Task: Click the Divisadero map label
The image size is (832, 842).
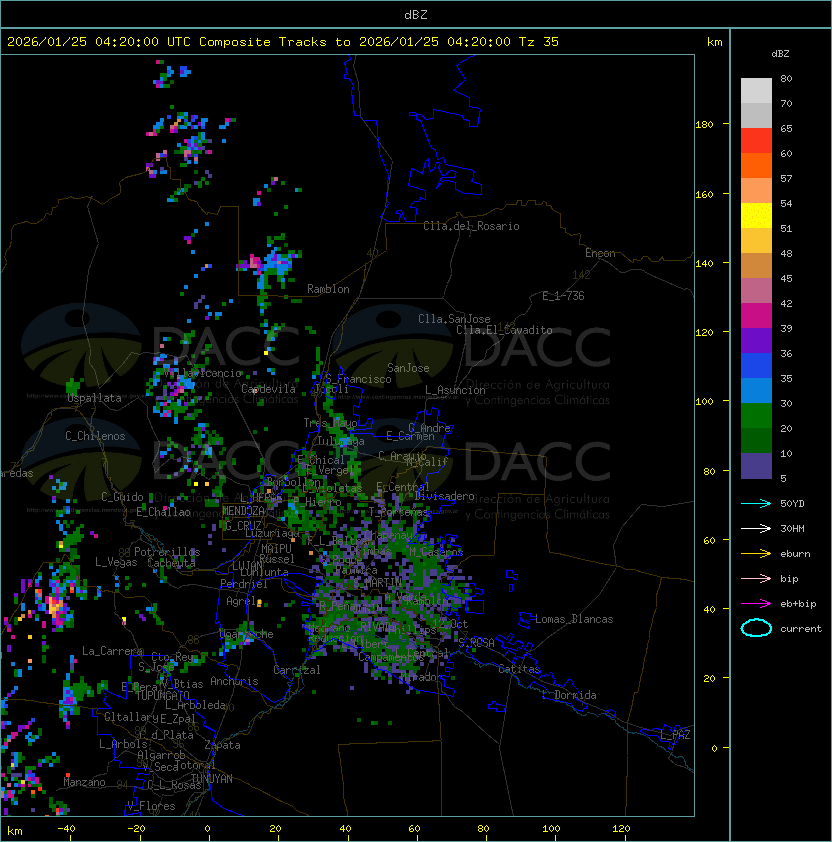Action: coord(444,496)
